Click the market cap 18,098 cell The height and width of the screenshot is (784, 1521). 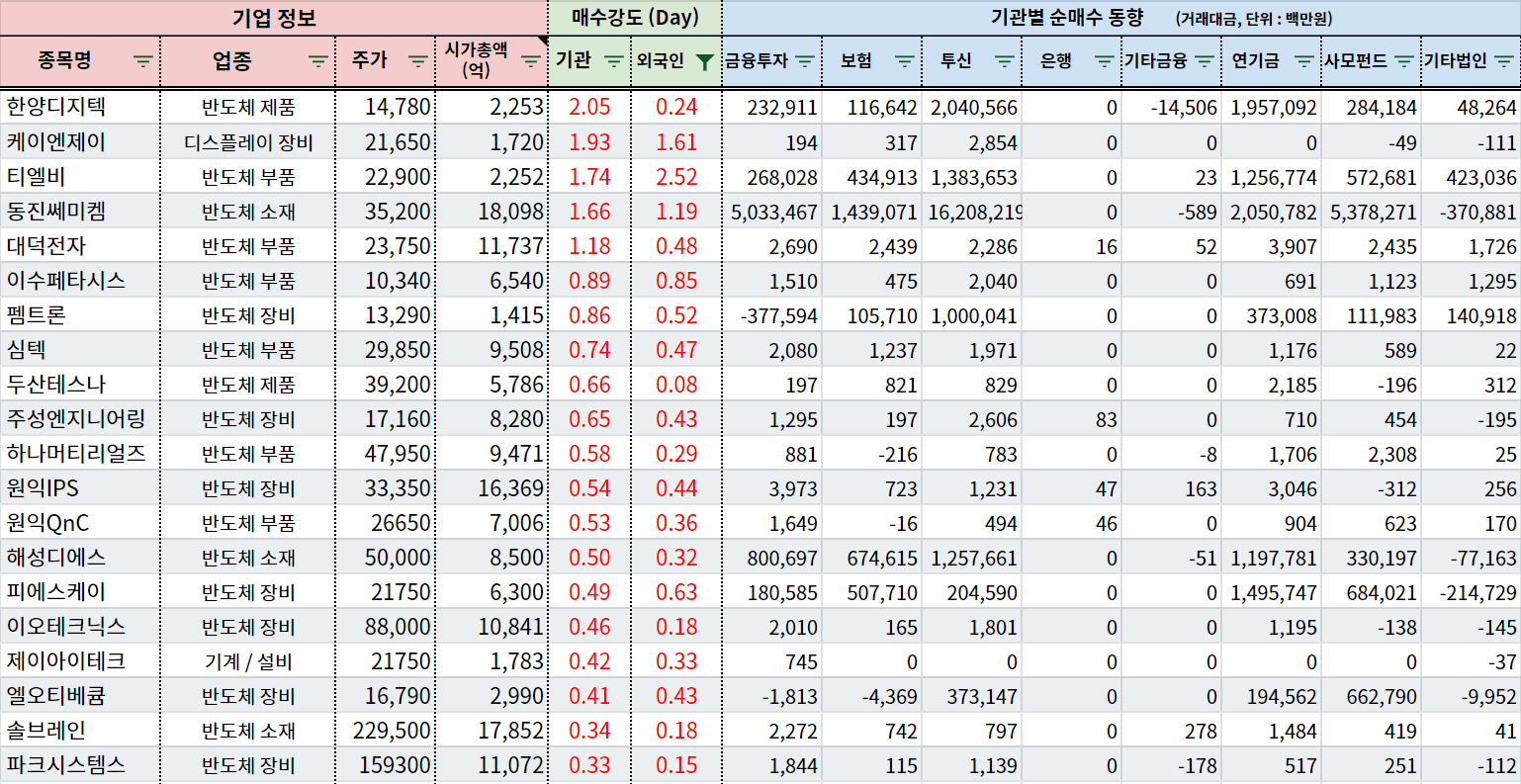click(492, 211)
